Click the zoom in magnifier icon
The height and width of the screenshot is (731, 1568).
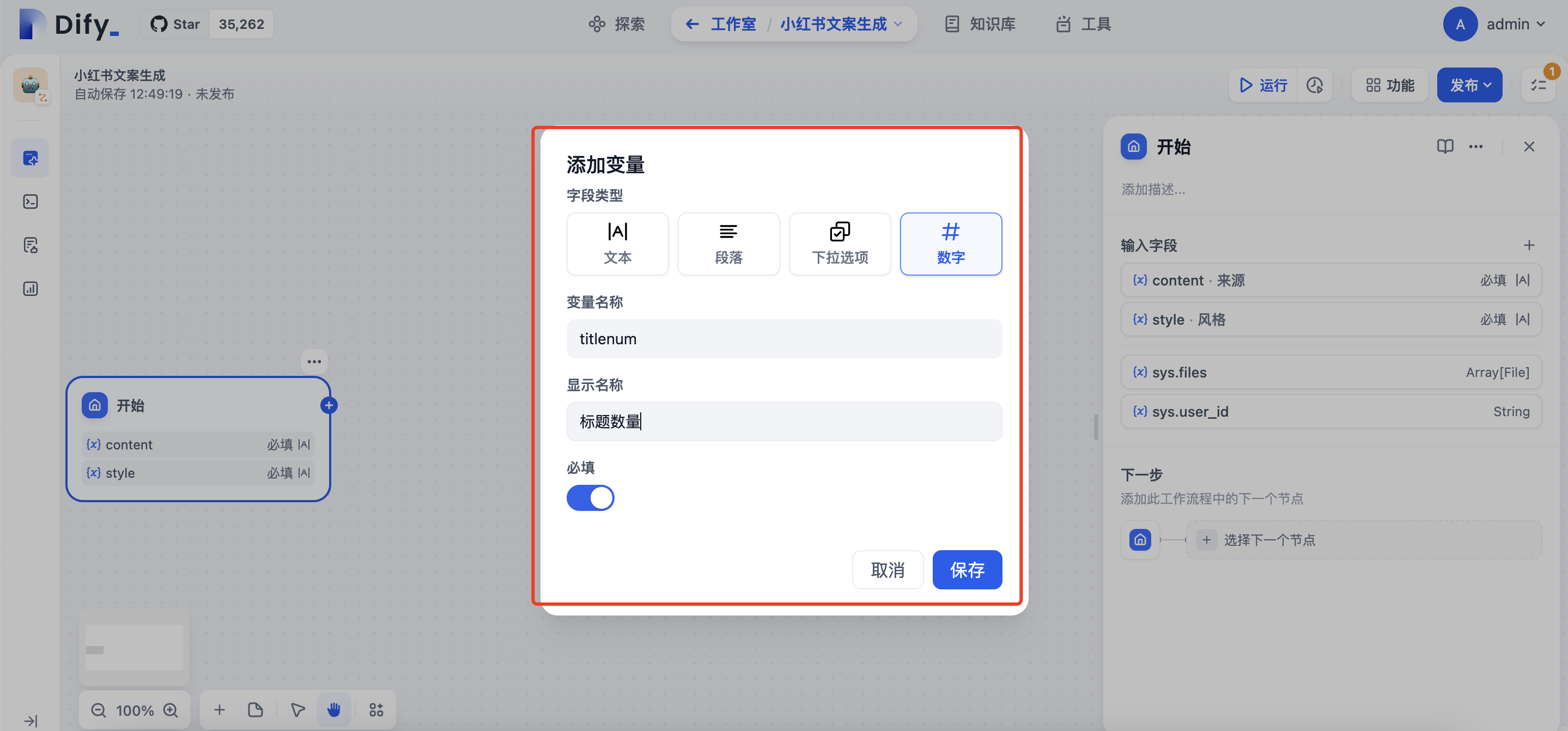[171, 710]
